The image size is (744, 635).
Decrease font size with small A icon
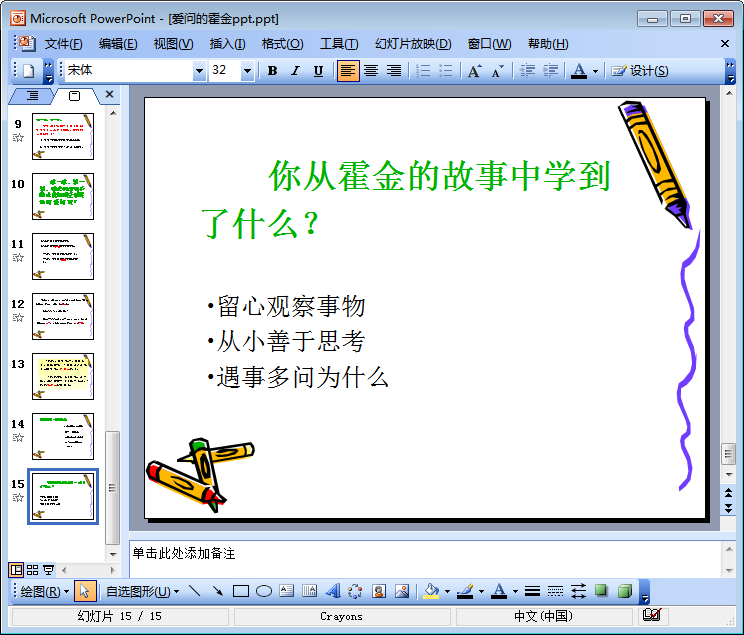point(497,71)
